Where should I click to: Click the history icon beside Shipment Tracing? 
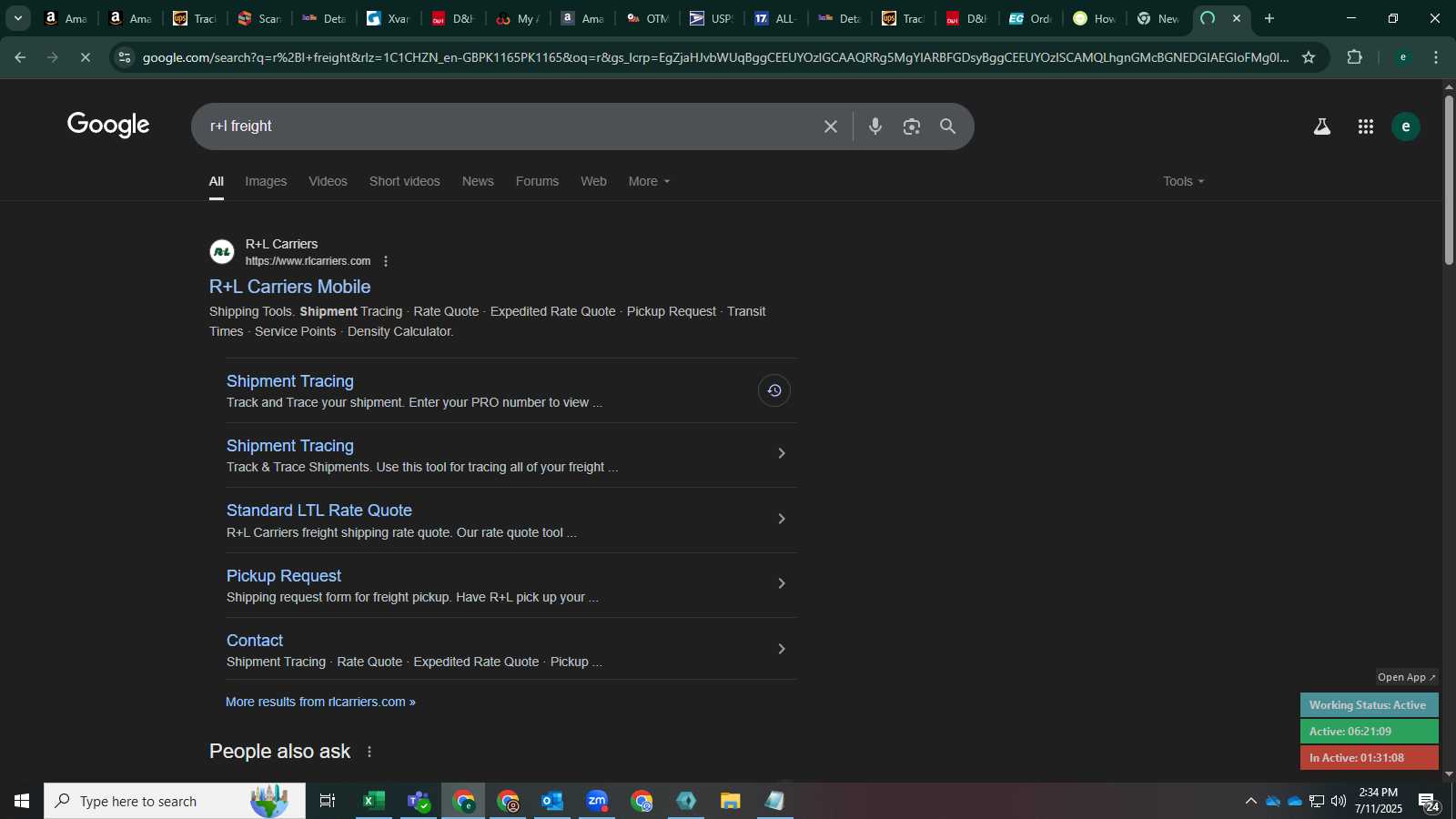tap(774, 390)
